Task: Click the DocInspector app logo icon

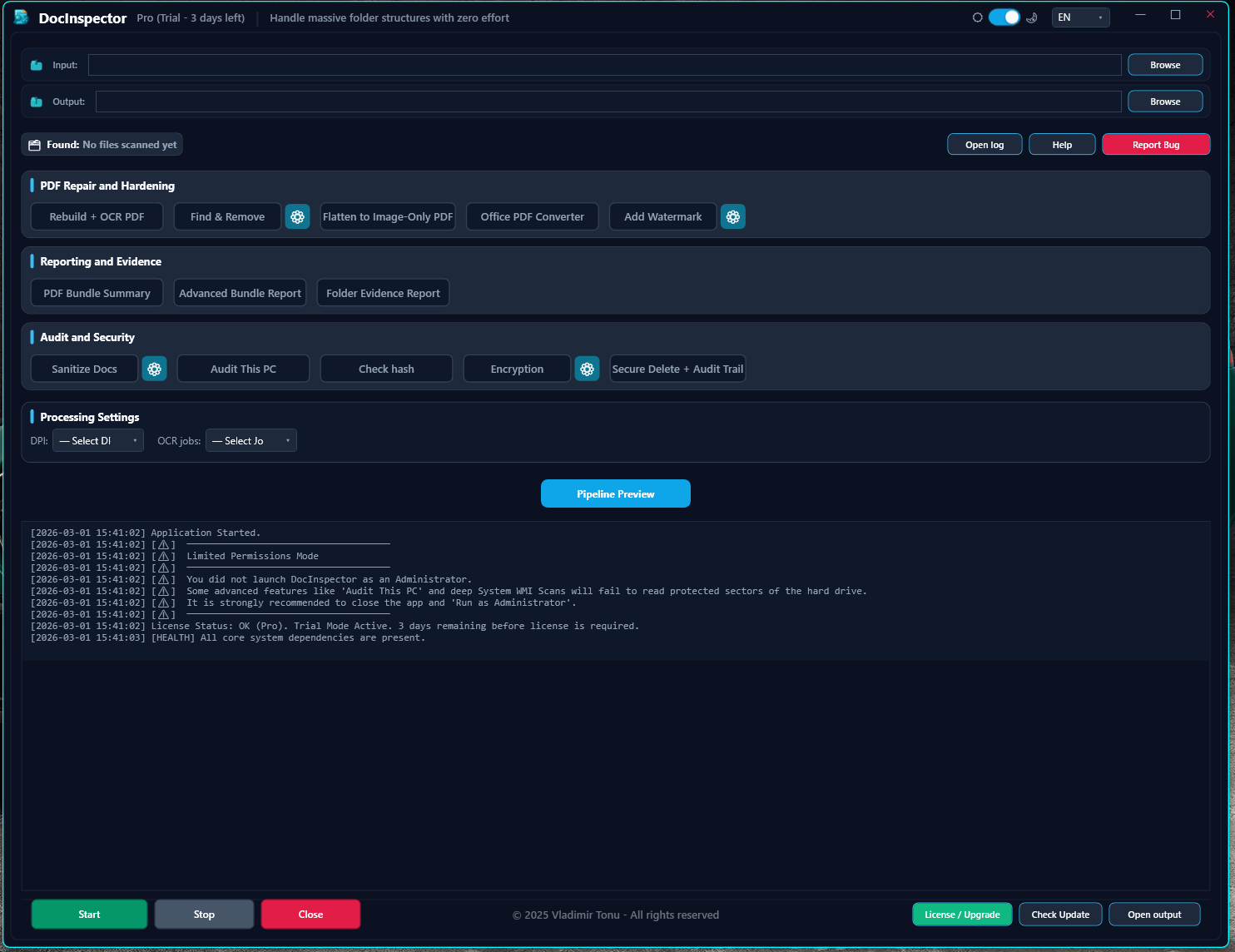Action: tap(22, 17)
